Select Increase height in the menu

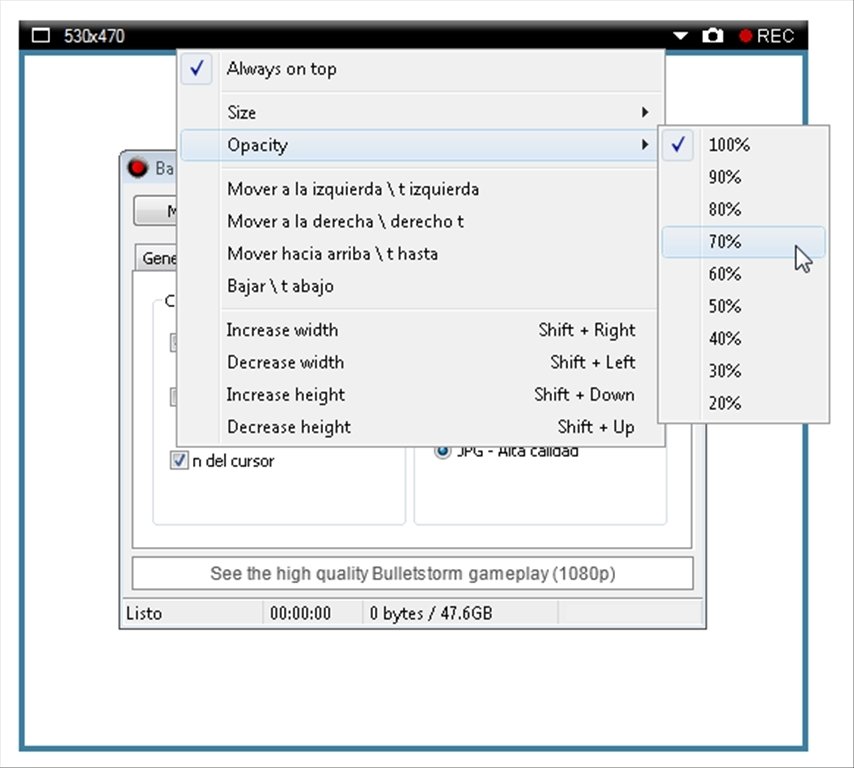(420, 394)
